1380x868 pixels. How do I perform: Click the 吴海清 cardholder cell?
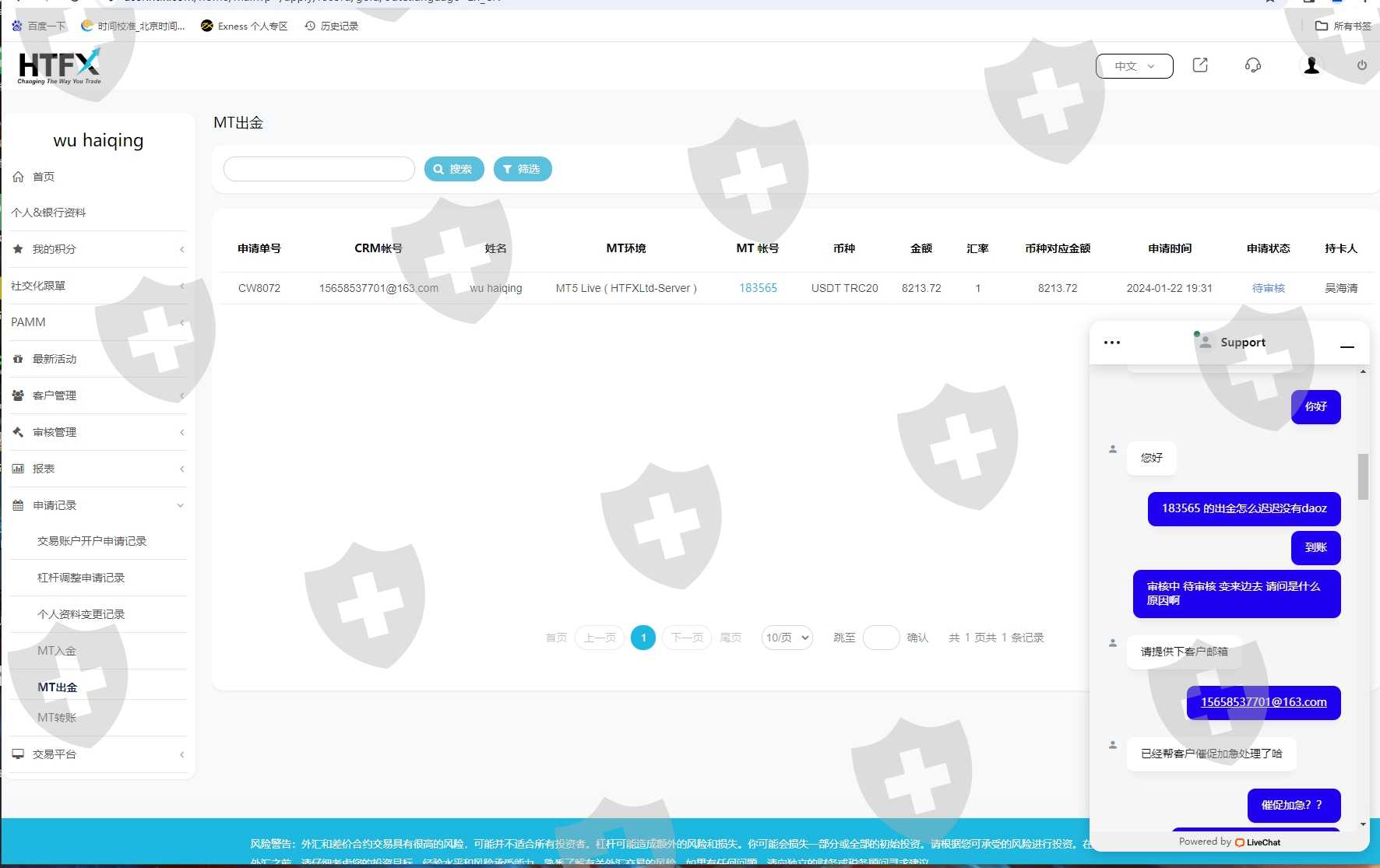(x=1341, y=288)
